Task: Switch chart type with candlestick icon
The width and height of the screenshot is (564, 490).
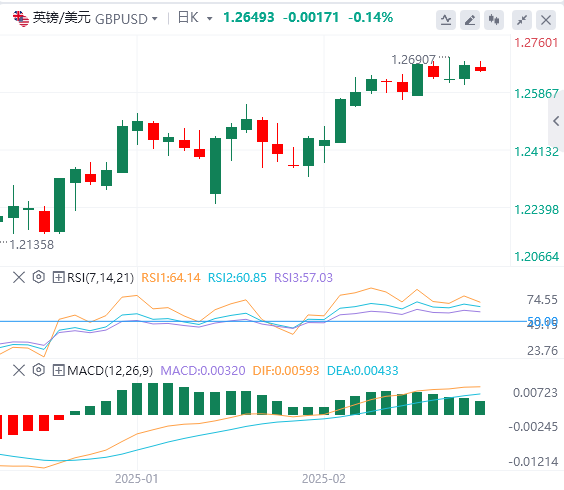Action: 494,20
